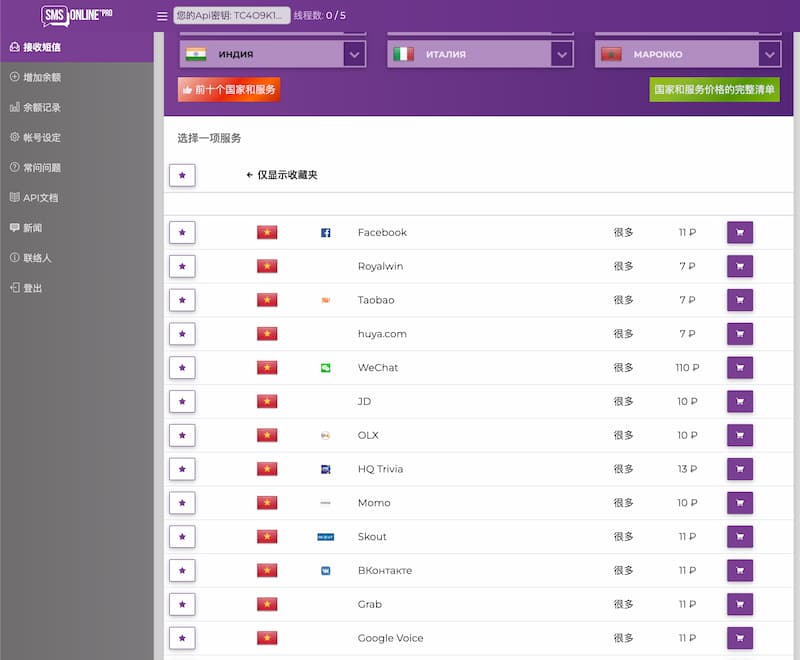Click cart icon in OLX row
The image size is (800, 660).
pyautogui.click(x=739, y=435)
